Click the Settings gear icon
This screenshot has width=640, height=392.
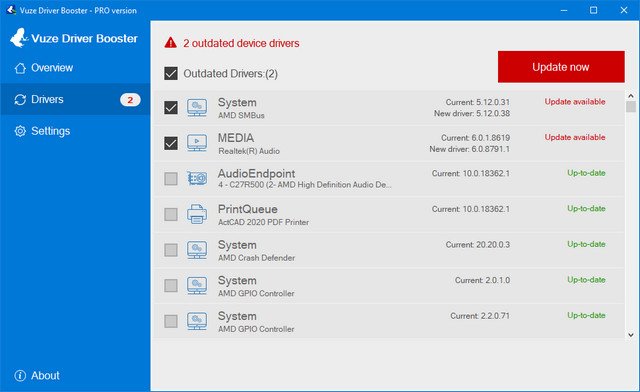(x=20, y=131)
